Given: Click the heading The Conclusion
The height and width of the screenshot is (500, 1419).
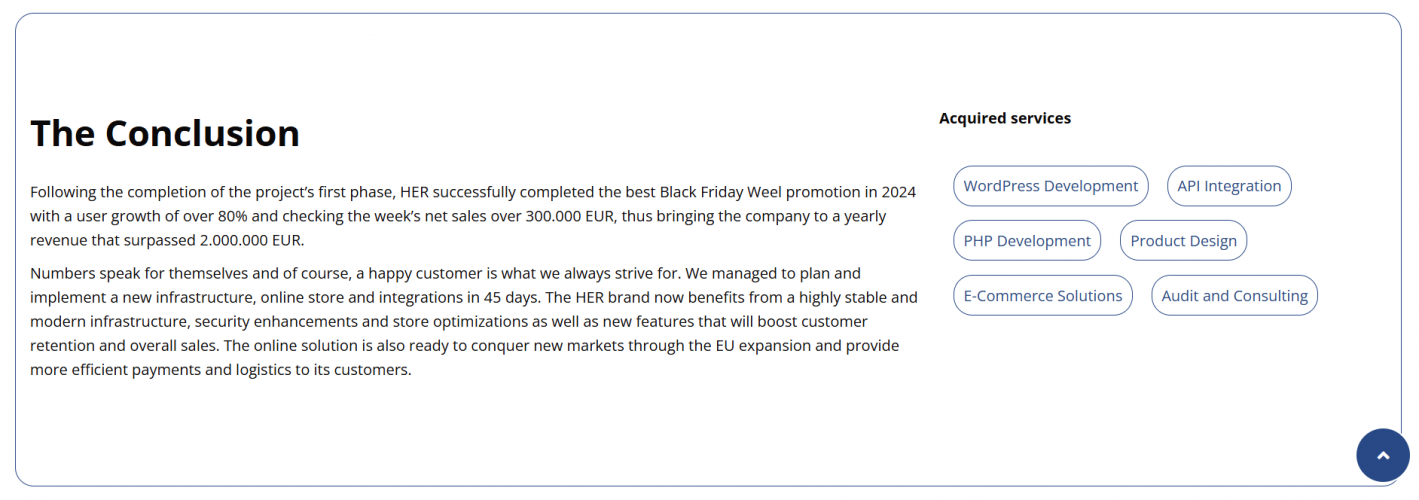Looking at the screenshot, I should [165, 133].
